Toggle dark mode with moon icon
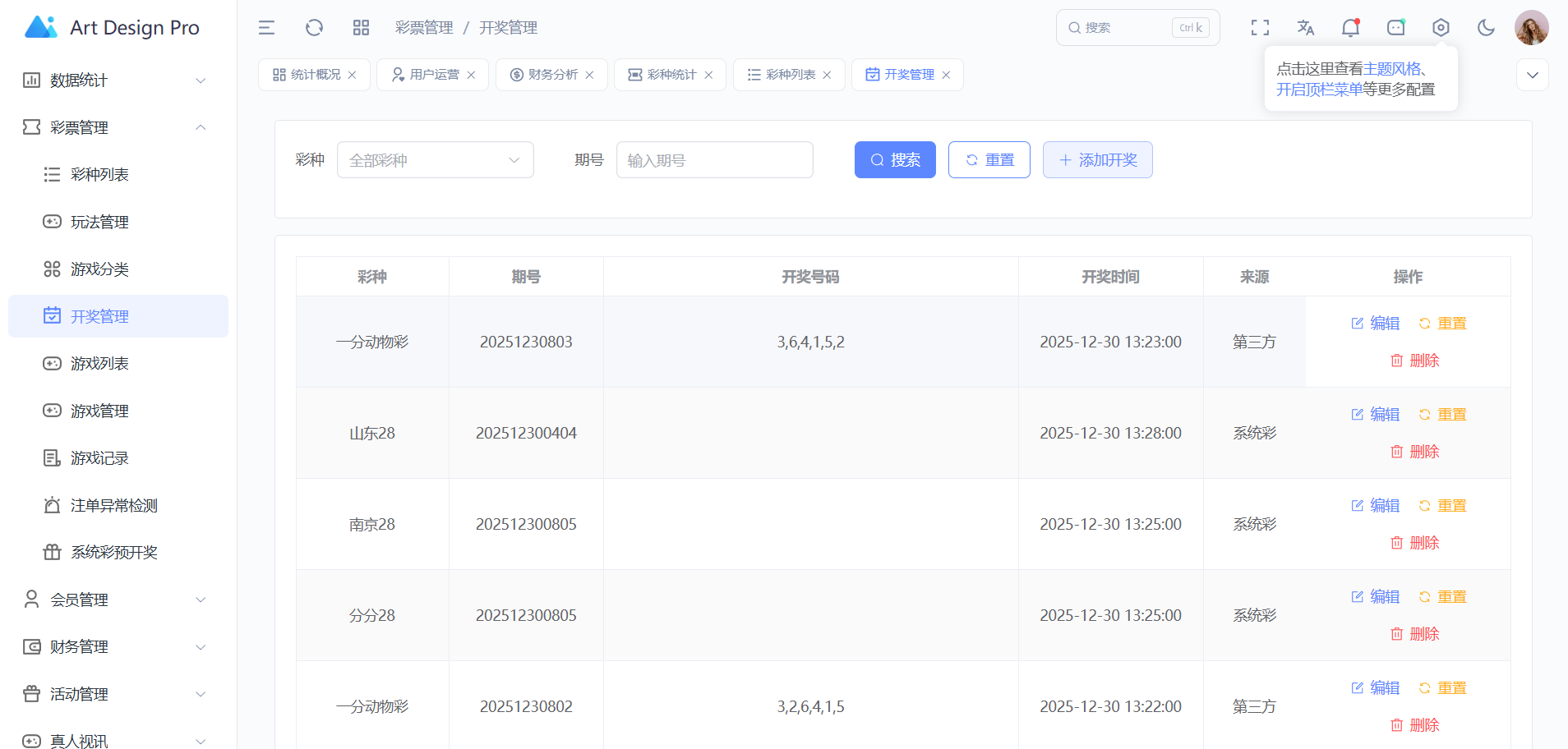1568x749 pixels. (1486, 28)
